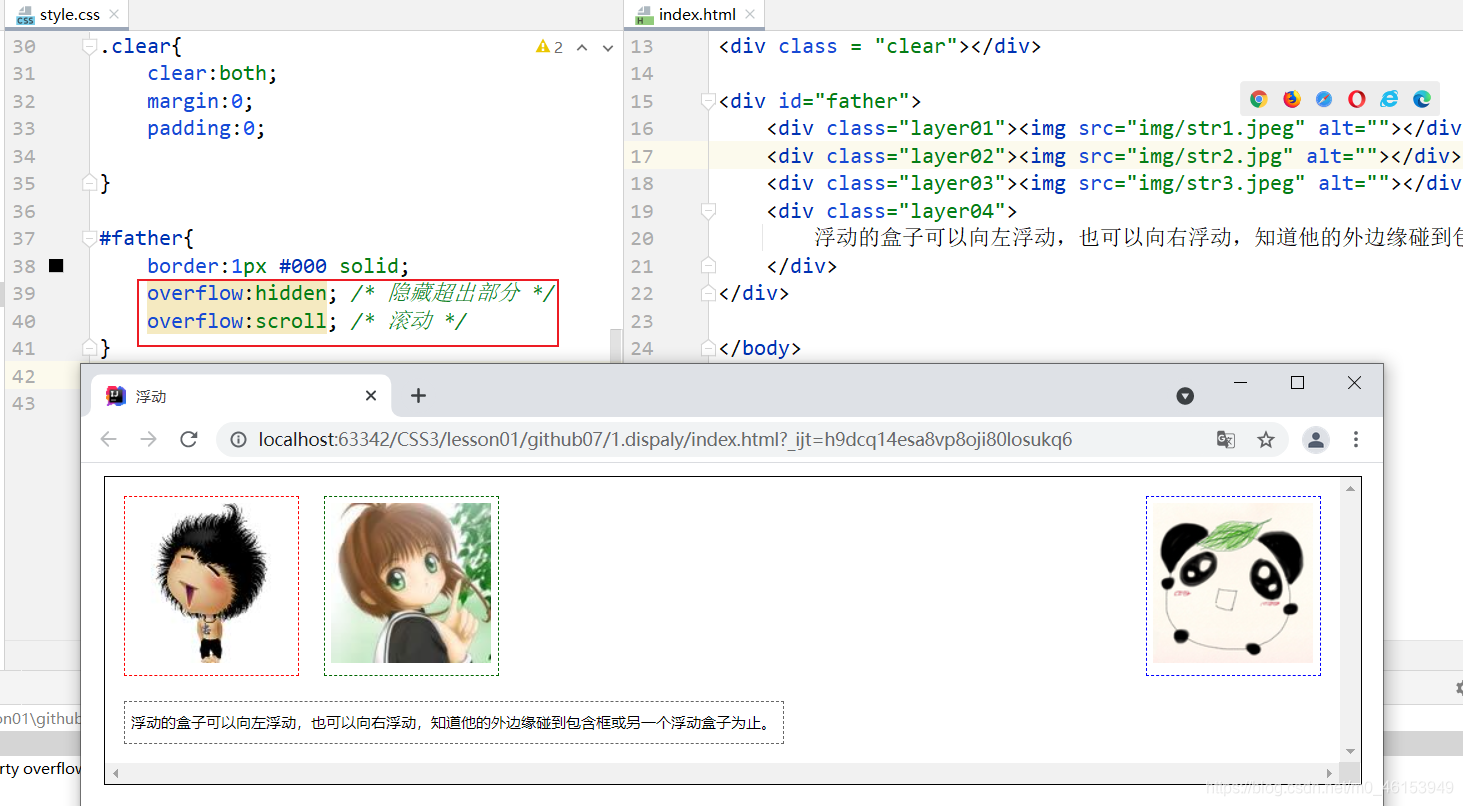Image resolution: width=1463 pixels, height=806 pixels.
Task: Open the preview in Firefox
Action: click(x=1291, y=99)
